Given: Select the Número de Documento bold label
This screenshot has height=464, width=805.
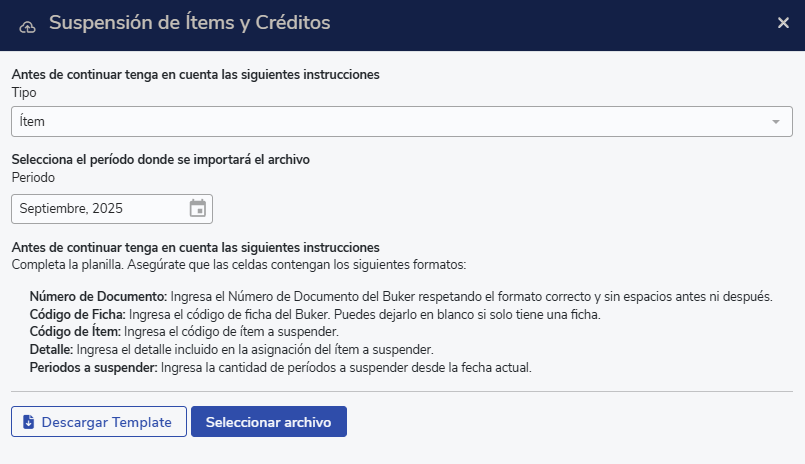Looking at the screenshot, I should (x=98, y=297).
